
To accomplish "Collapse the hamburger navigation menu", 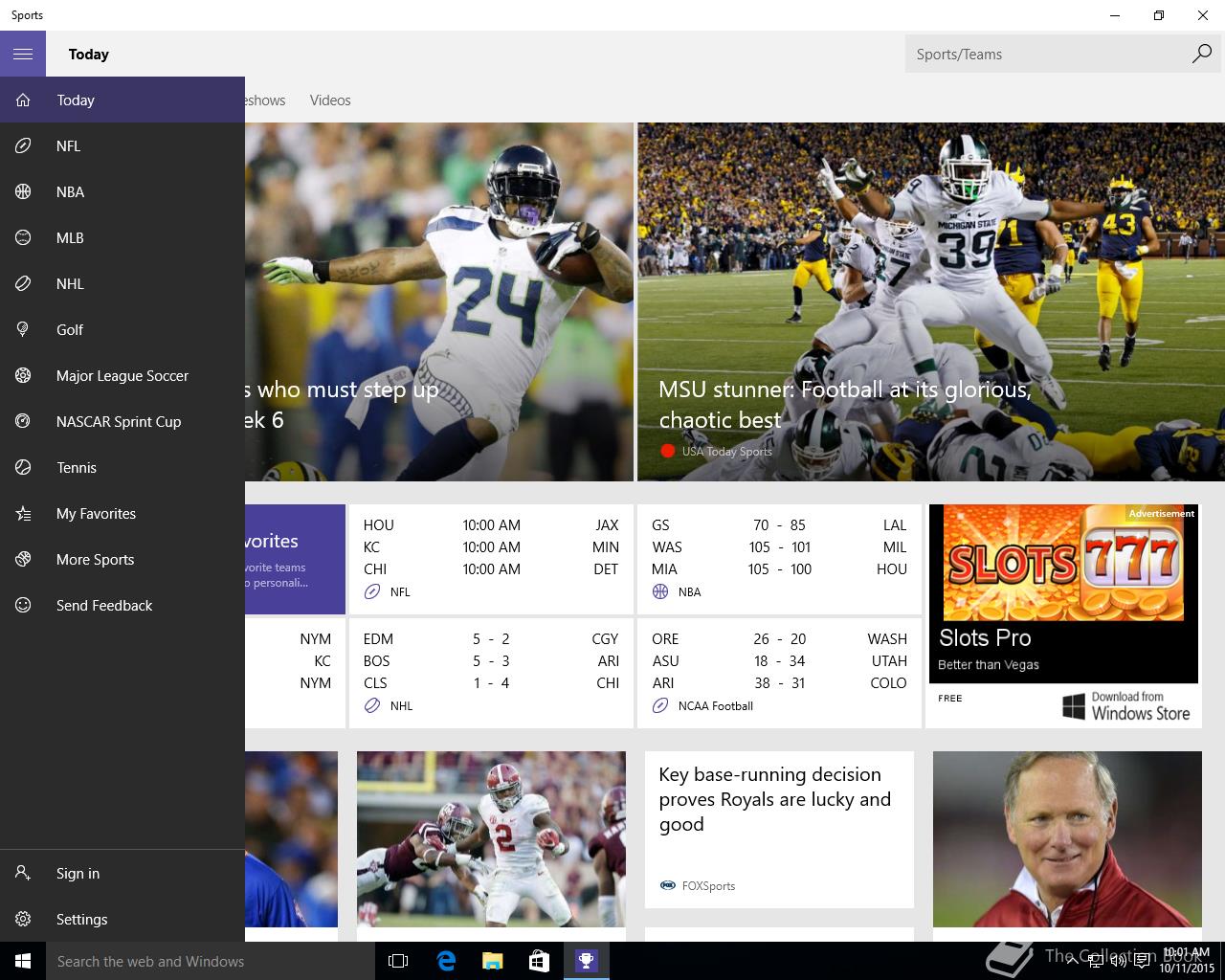I will pos(23,55).
